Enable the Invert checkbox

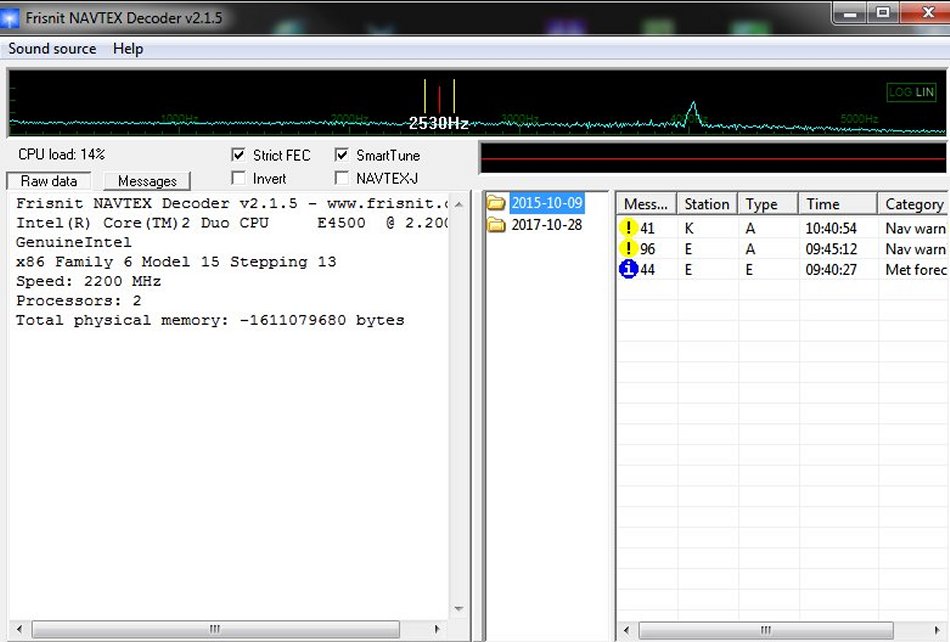click(x=237, y=177)
